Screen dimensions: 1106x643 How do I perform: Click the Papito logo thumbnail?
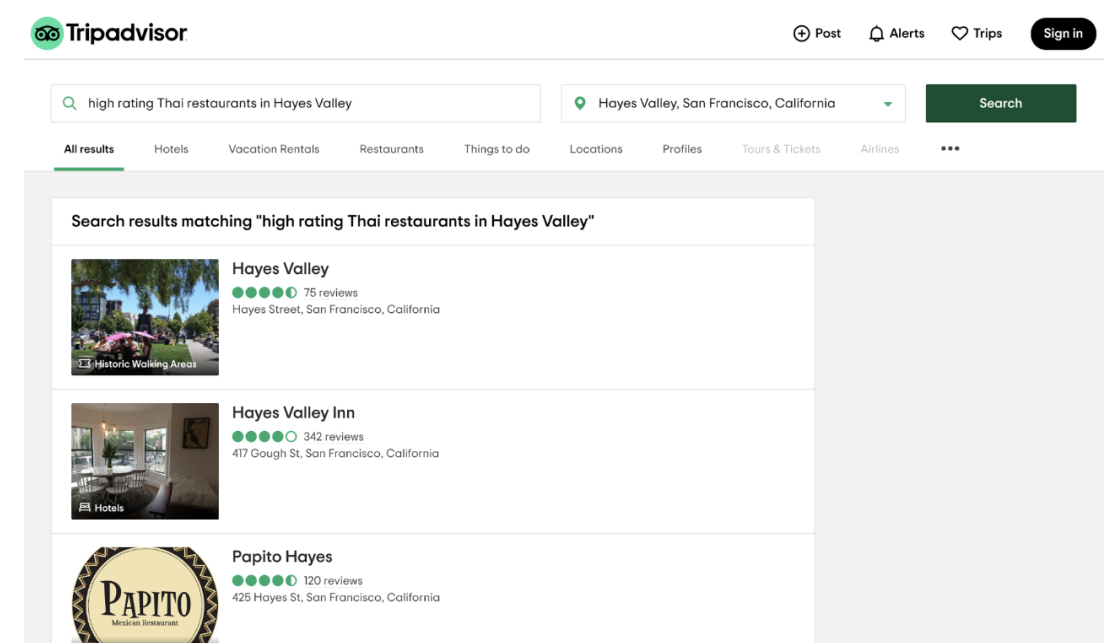click(x=145, y=596)
